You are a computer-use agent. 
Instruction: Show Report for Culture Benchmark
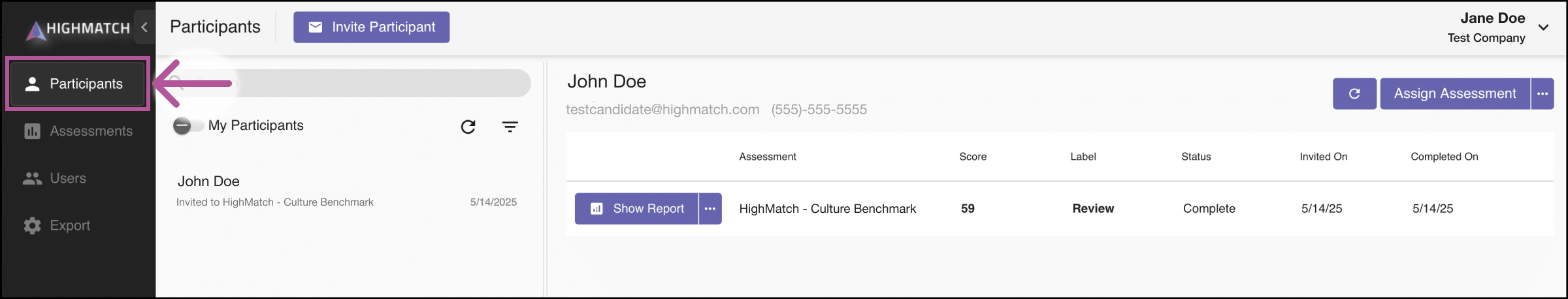pos(636,209)
